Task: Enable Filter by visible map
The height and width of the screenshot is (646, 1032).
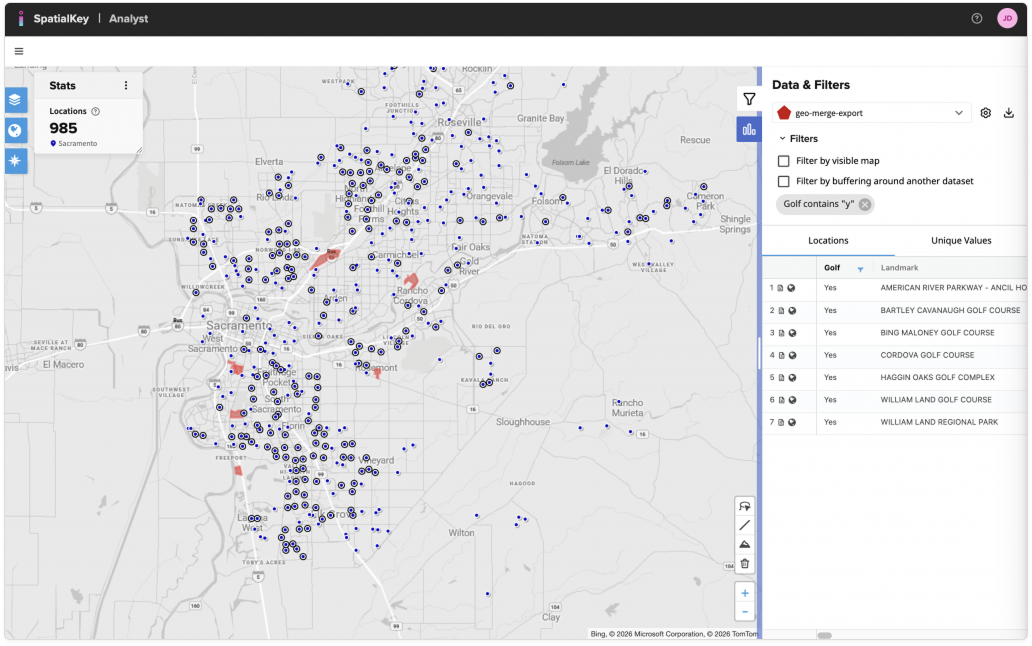Action: 784,161
